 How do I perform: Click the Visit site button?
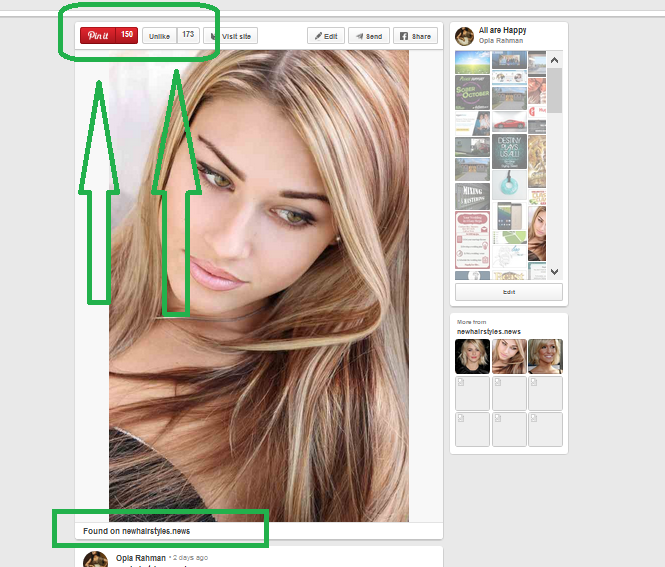[x=231, y=36]
